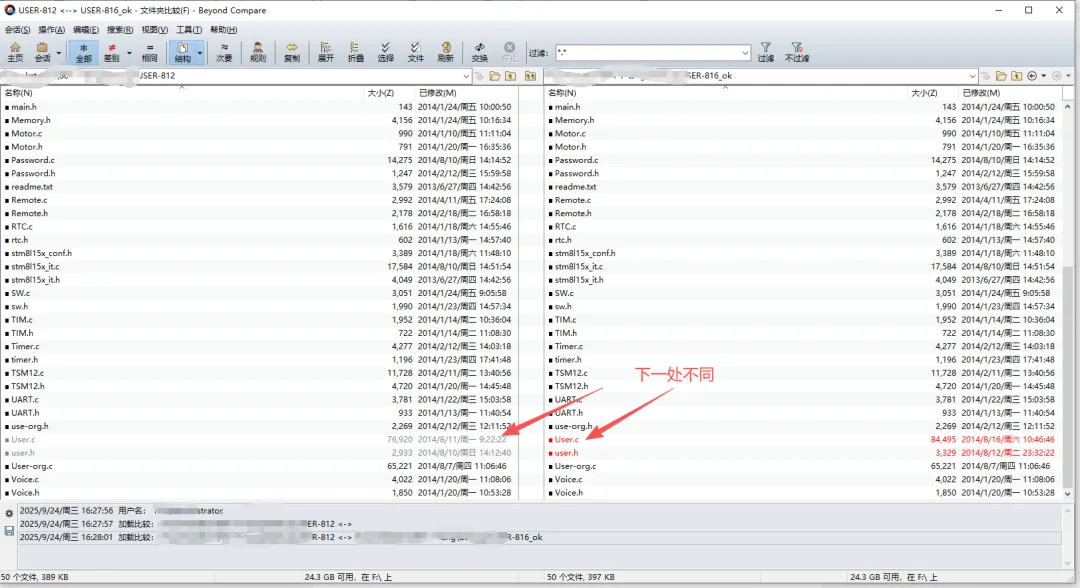Show only same files with 相同

149,52
